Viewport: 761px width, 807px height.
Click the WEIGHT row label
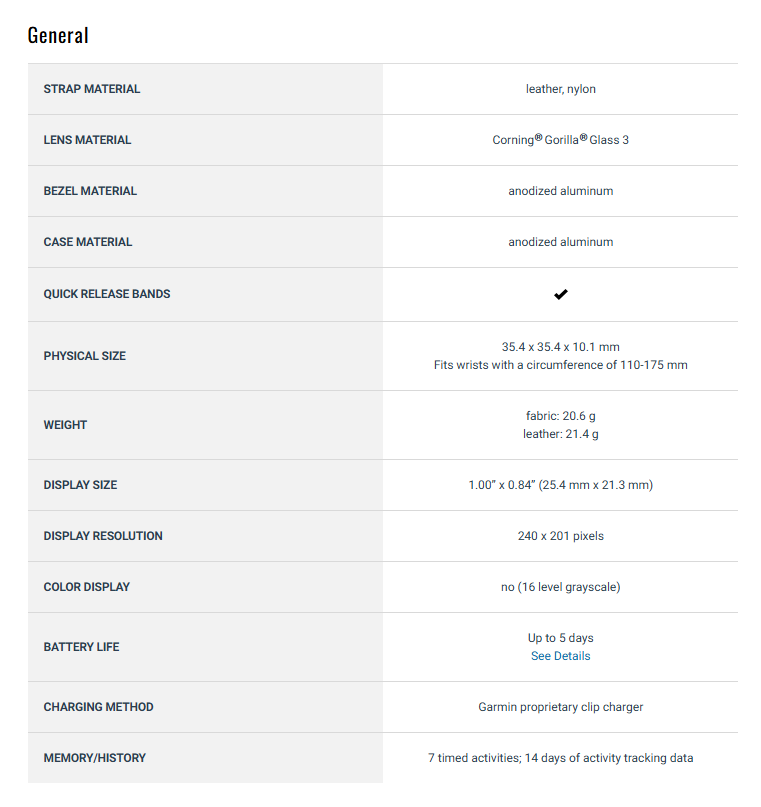point(65,425)
